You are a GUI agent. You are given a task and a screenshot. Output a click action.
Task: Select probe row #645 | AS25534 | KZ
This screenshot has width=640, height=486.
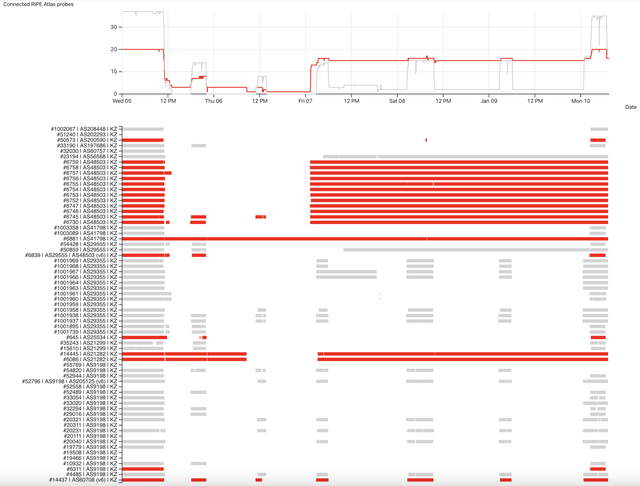point(91,337)
